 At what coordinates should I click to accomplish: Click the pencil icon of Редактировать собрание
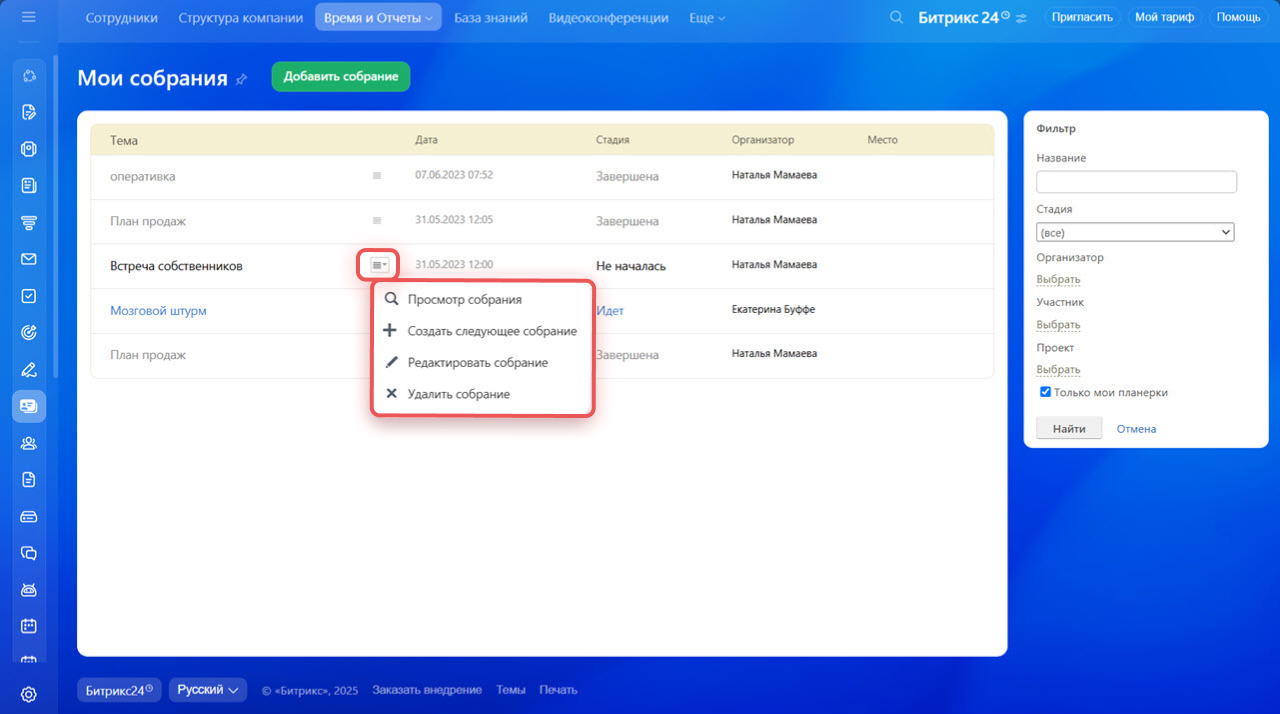tap(391, 363)
